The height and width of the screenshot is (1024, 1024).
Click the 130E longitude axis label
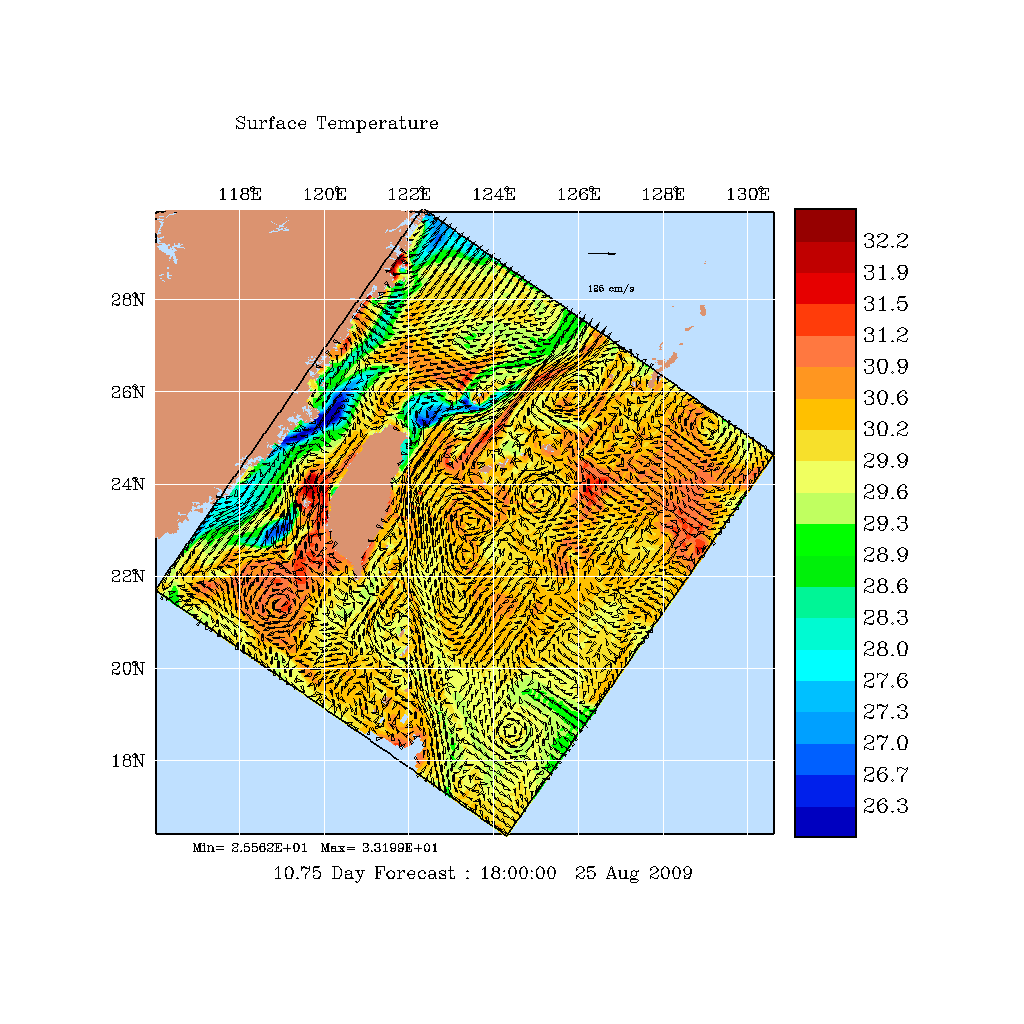pyautogui.click(x=748, y=195)
